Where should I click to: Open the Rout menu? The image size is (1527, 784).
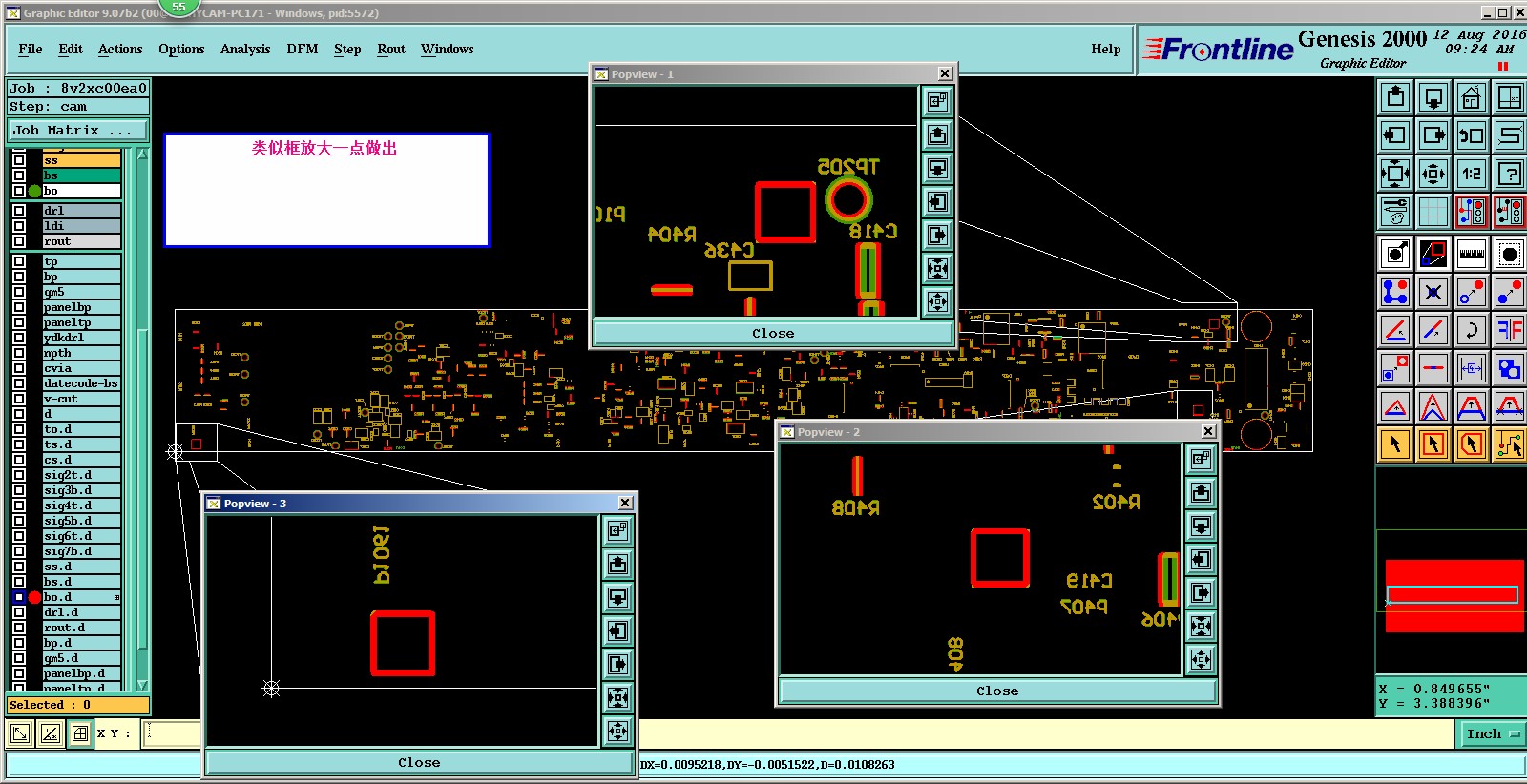pos(391,49)
